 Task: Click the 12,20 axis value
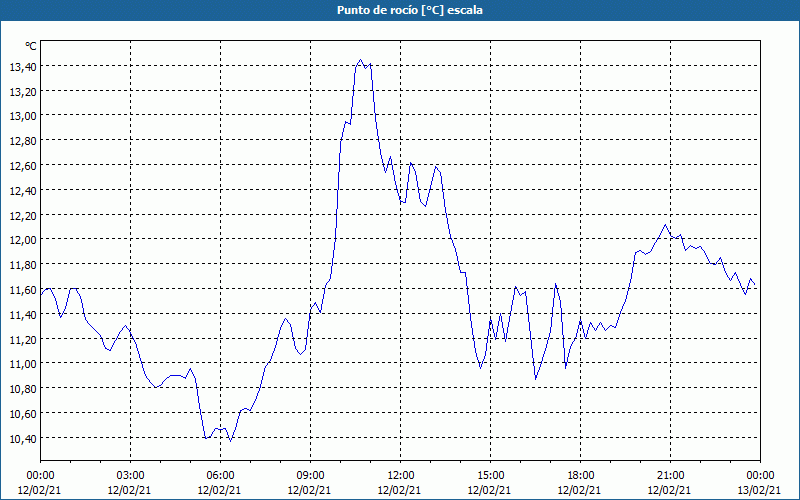coord(23,215)
